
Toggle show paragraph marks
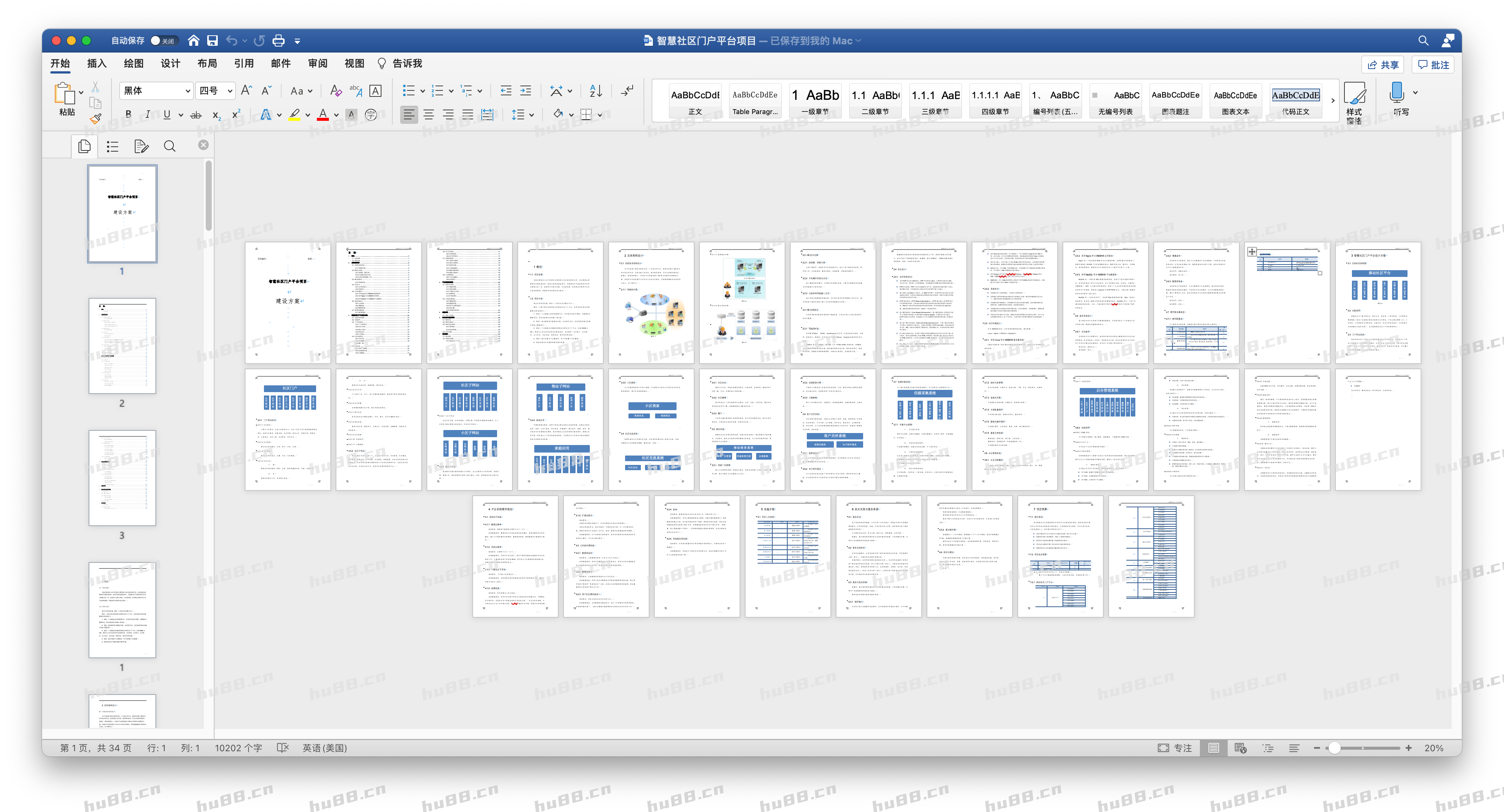coord(627,90)
